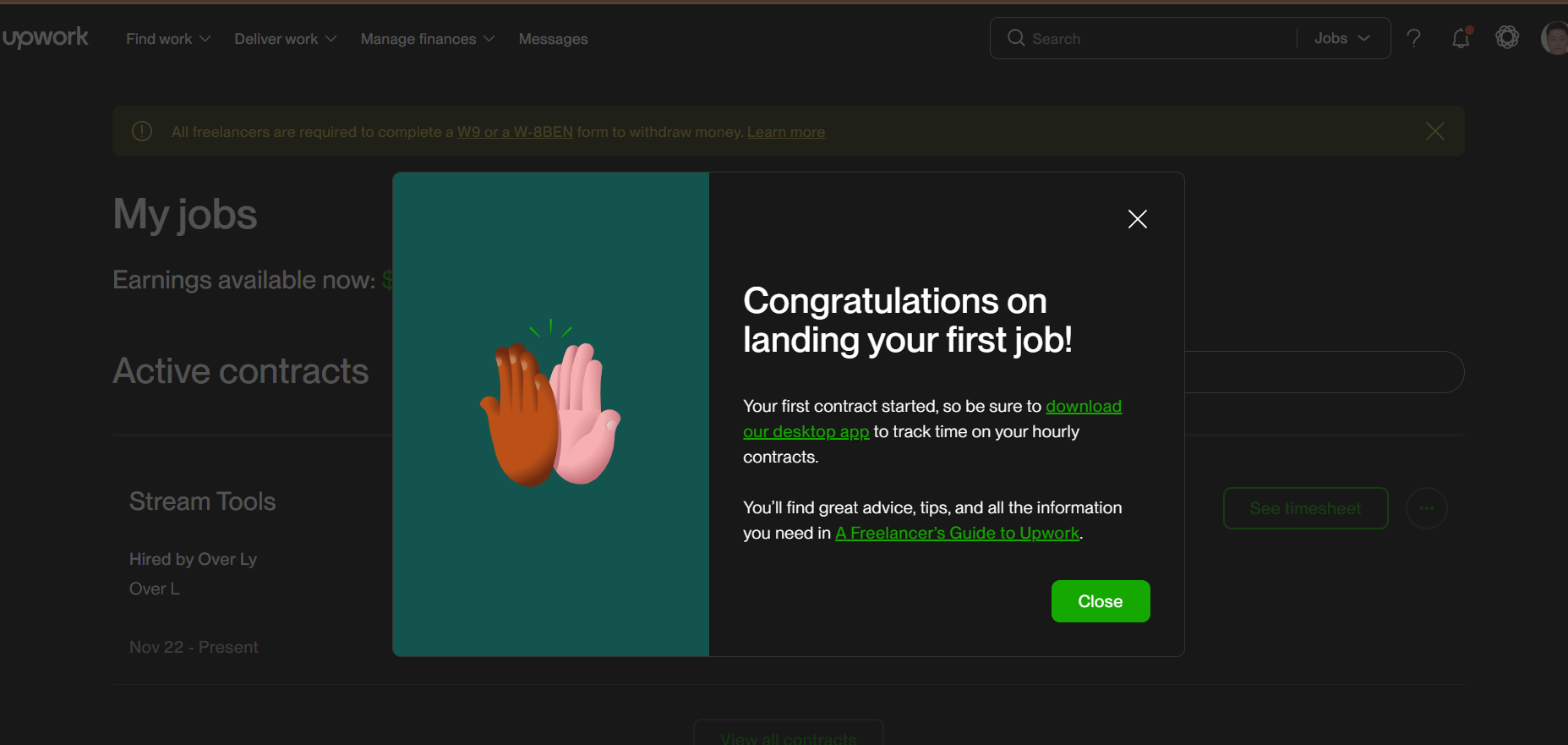Click the Upwork logo

45,38
